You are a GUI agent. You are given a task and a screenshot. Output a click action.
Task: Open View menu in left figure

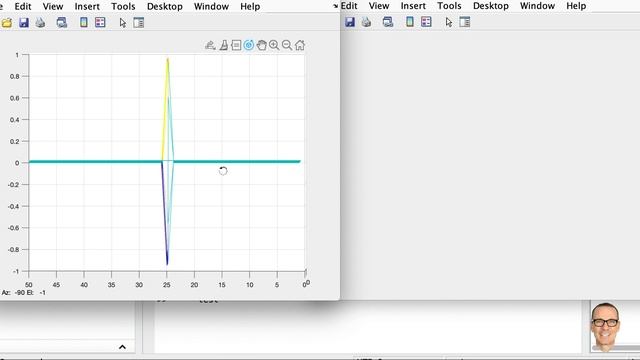[53, 7]
